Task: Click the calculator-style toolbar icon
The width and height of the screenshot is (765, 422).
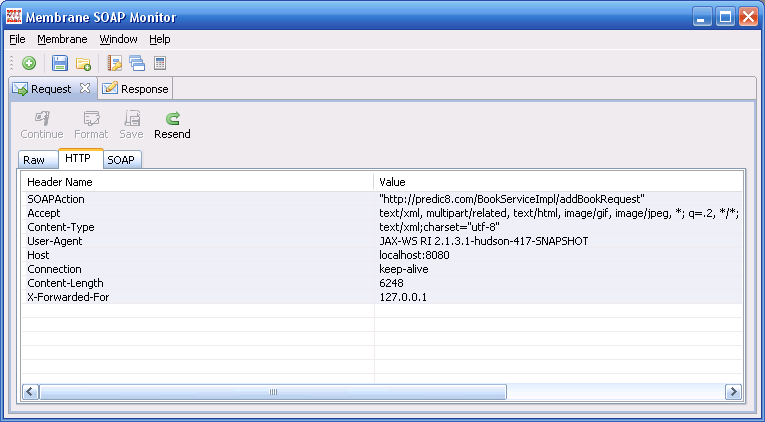Action: (160, 63)
